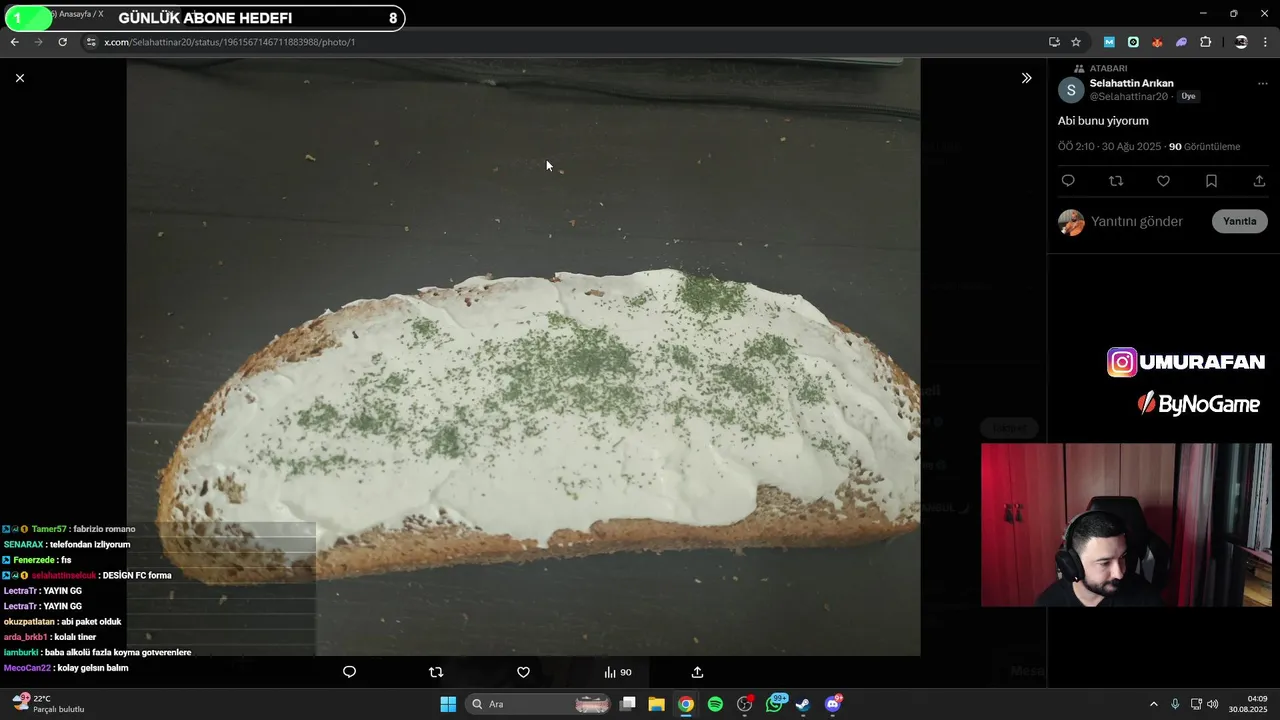Share the tweet from the sidebar icon
The height and width of the screenshot is (720, 1280).
click(x=1259, y=181)
